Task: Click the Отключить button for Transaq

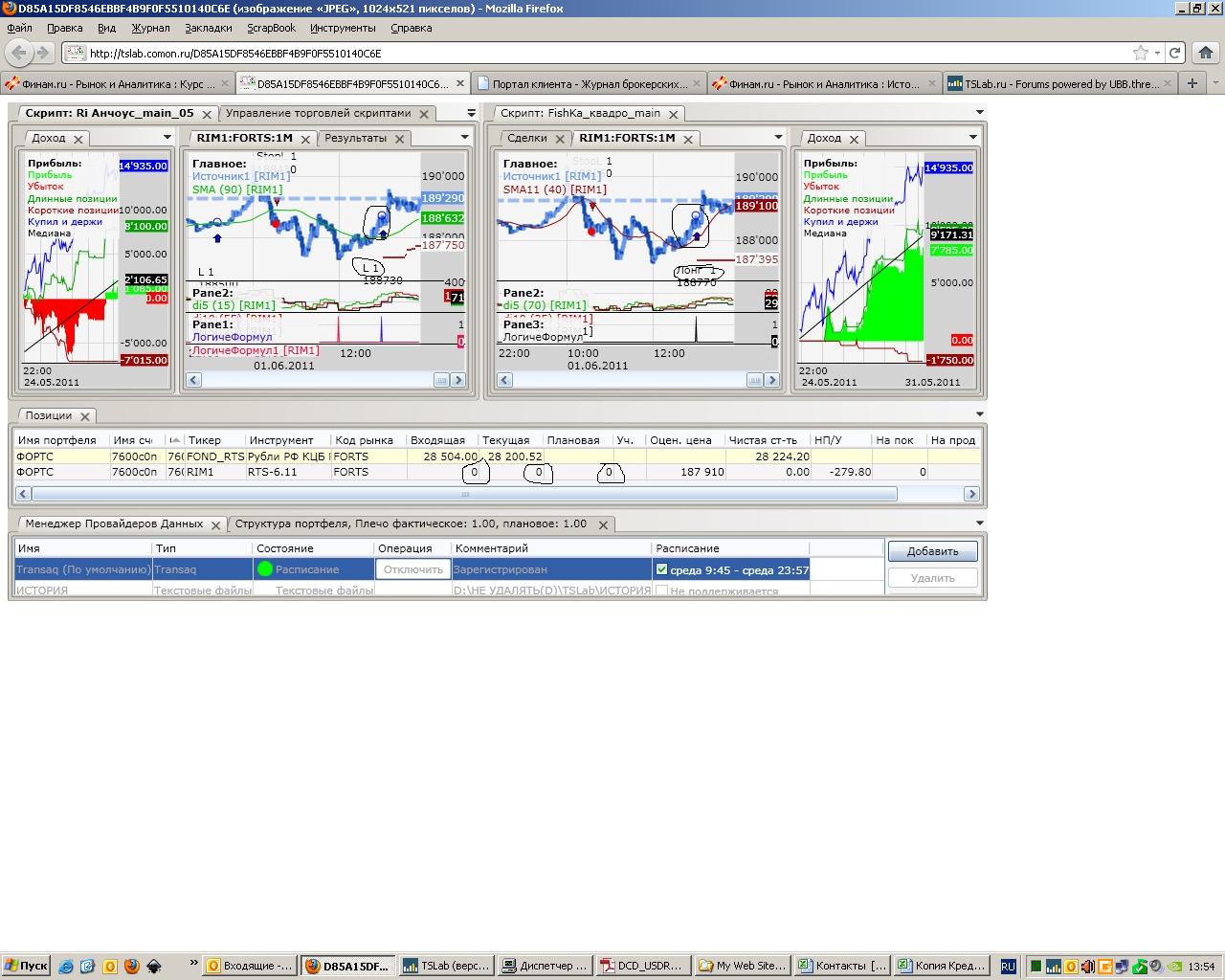Action: point(412,569)
